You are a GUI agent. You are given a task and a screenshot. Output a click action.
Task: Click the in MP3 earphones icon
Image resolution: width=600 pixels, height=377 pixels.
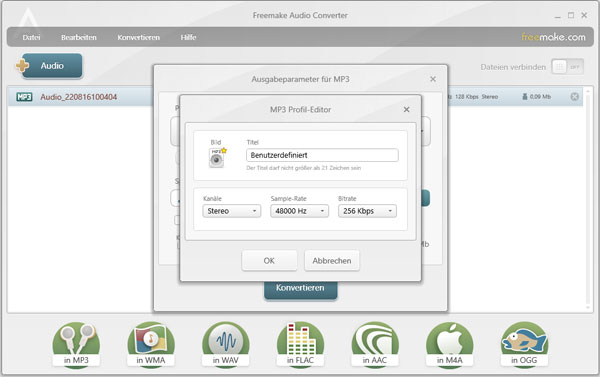pos(76,345)
